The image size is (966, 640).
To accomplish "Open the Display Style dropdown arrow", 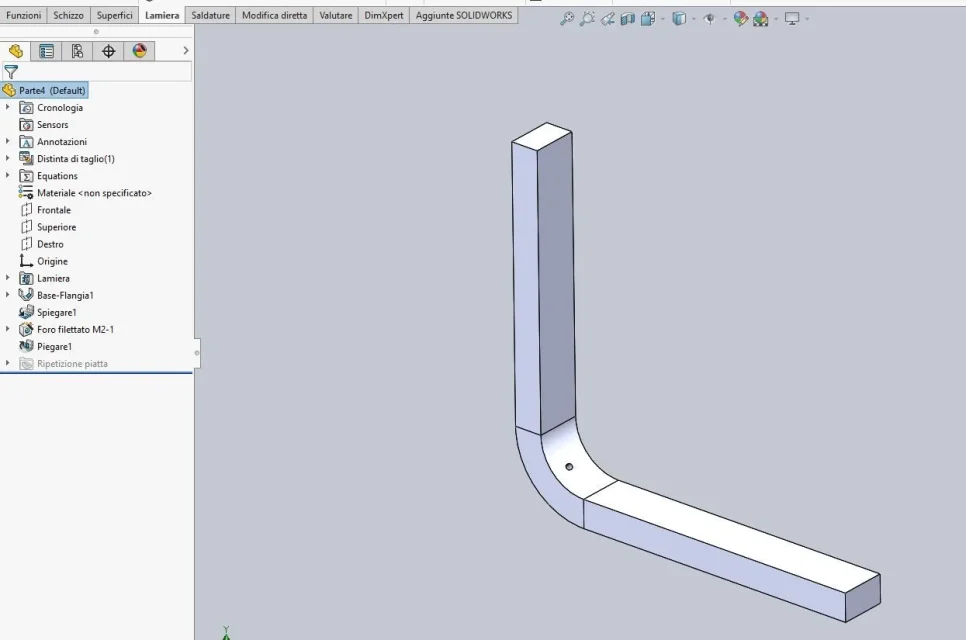I will tap(694, 19).
